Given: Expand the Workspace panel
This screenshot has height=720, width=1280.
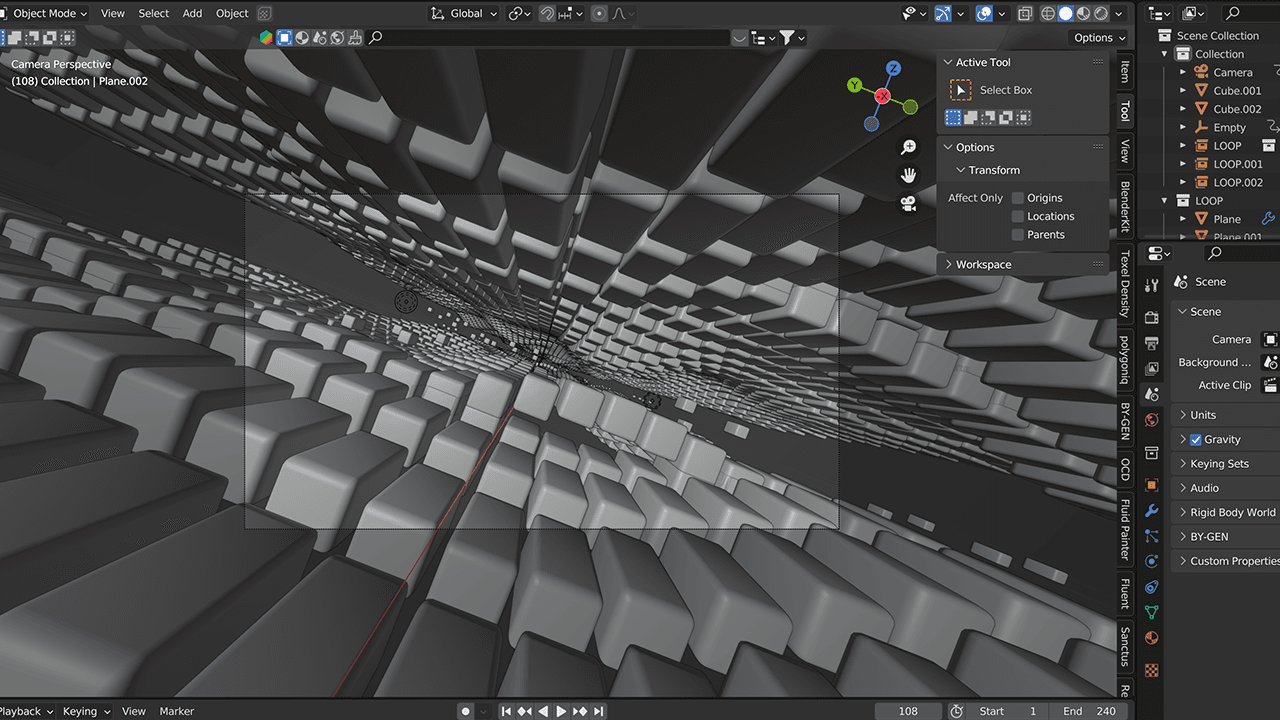Looking at the screenshot, I should (983, 264).
